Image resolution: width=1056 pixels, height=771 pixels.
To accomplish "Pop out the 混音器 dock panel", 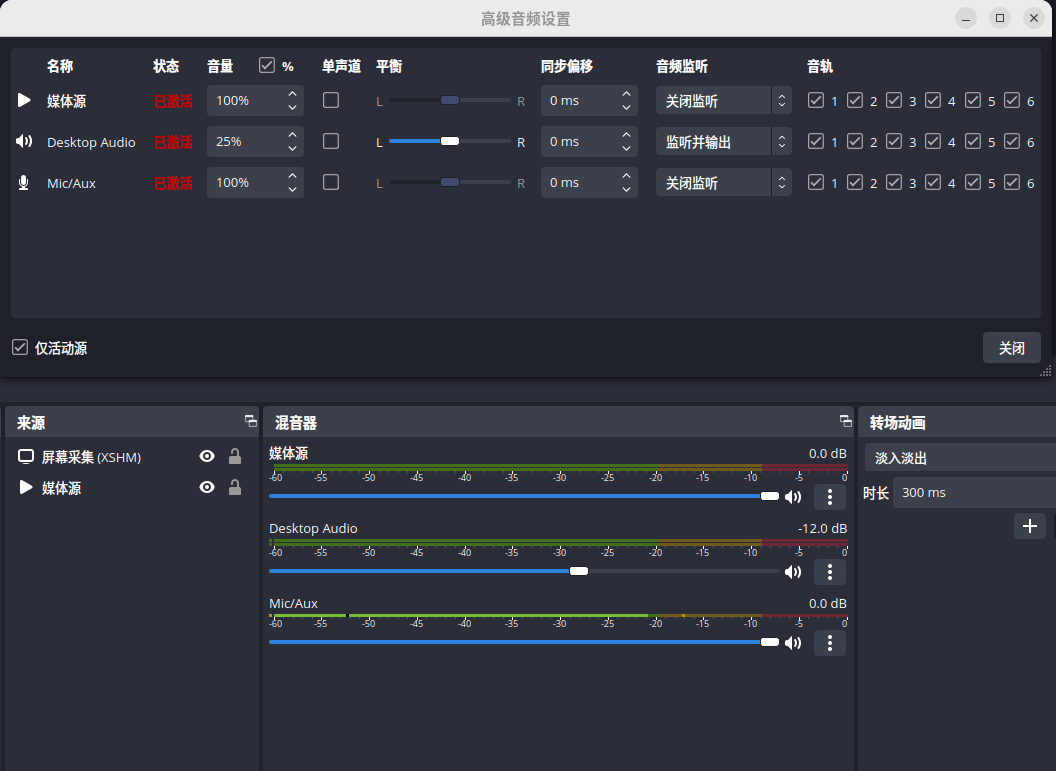I will click(x=846, y=422).
